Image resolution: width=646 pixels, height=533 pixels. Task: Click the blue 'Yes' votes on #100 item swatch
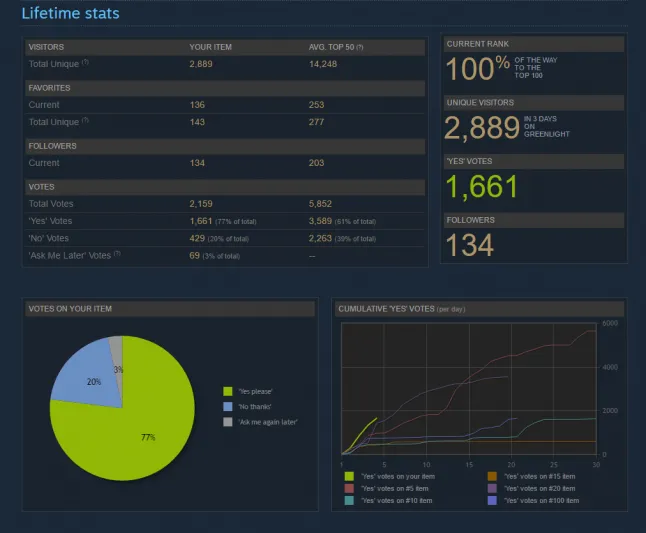(x=492, y=500)
